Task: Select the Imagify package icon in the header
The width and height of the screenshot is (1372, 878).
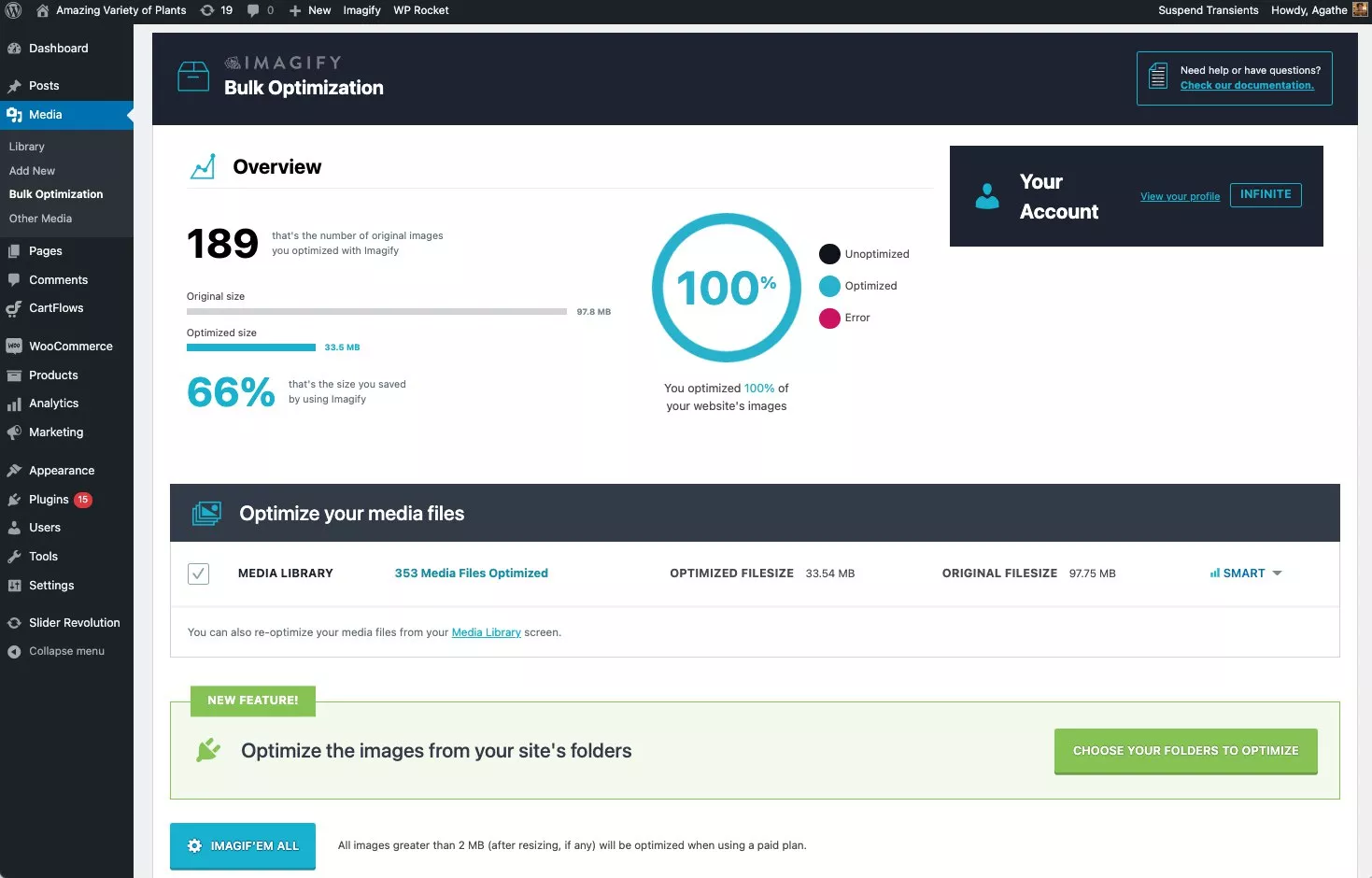Action: coord(192,76)
